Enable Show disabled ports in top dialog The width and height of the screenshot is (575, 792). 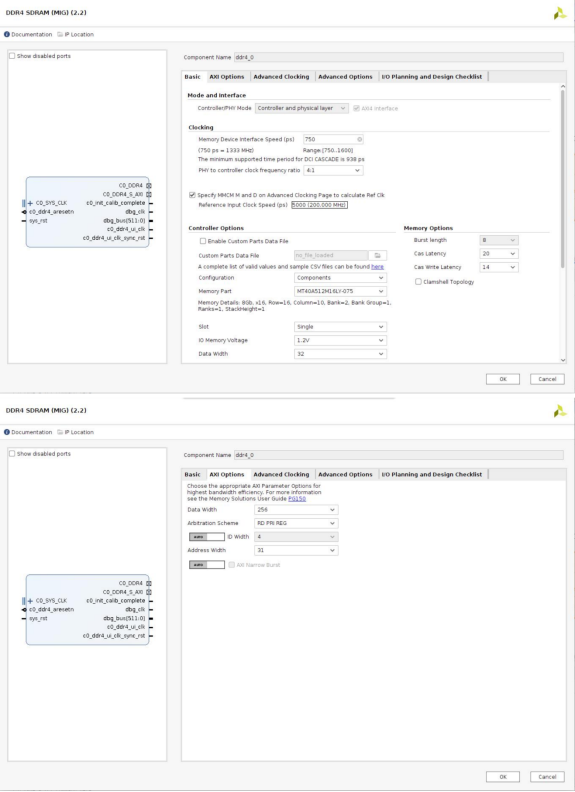[x=12, y=56]
